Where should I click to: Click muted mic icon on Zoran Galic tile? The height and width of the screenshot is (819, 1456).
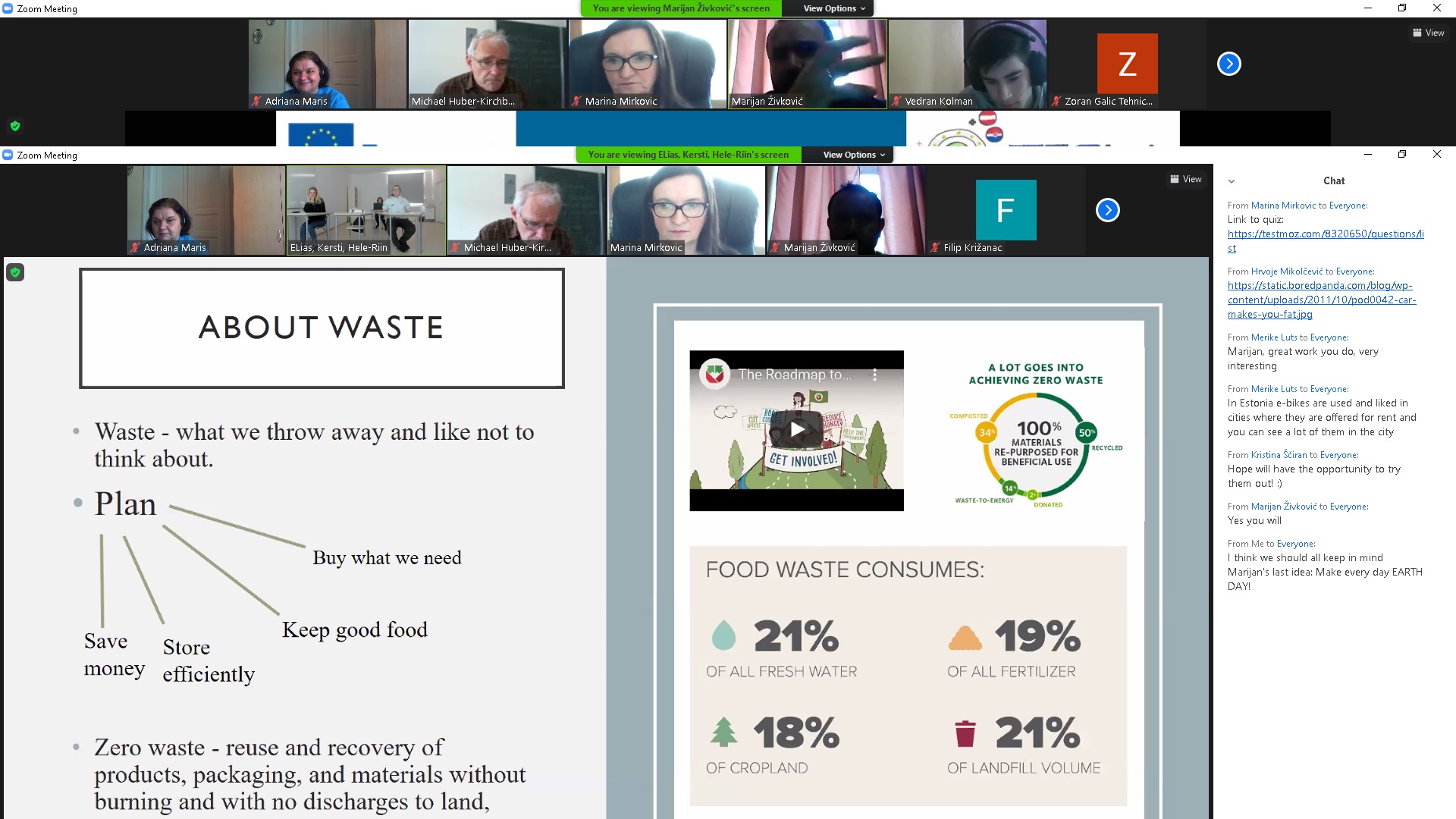pyautogui.click(x=1056, y=101)
